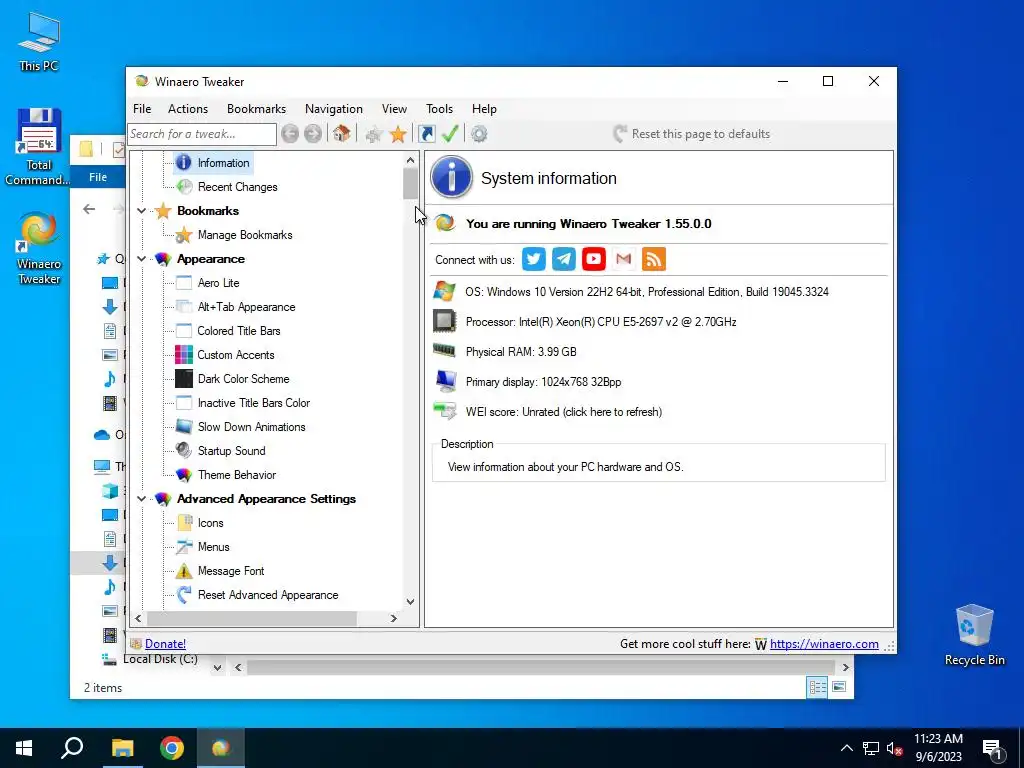Click the Windows Start button
Screen dimensions: 1024x768
pos(24,748)
